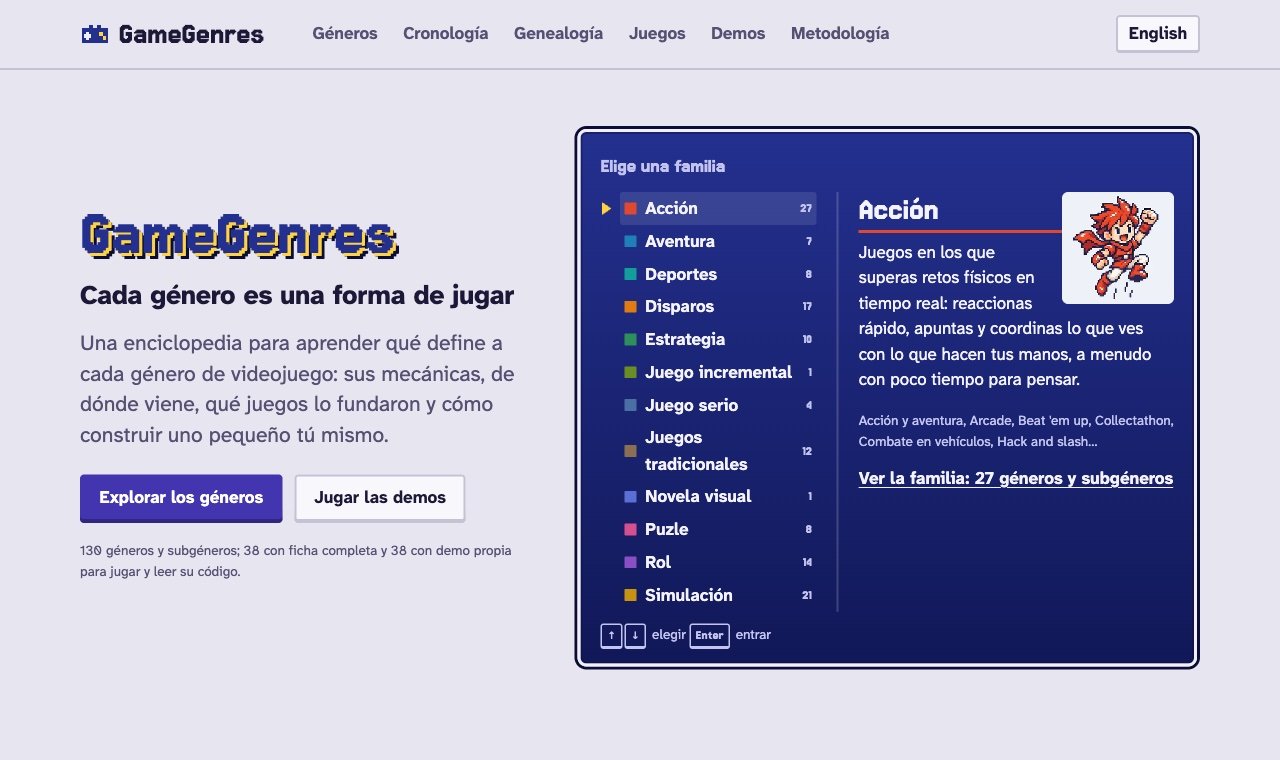Click the count 27 next to Acción

[806, 208]
